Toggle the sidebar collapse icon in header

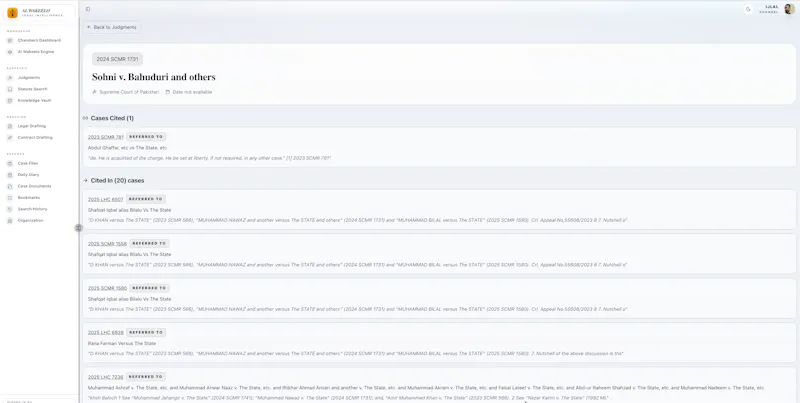click(88, 9)
